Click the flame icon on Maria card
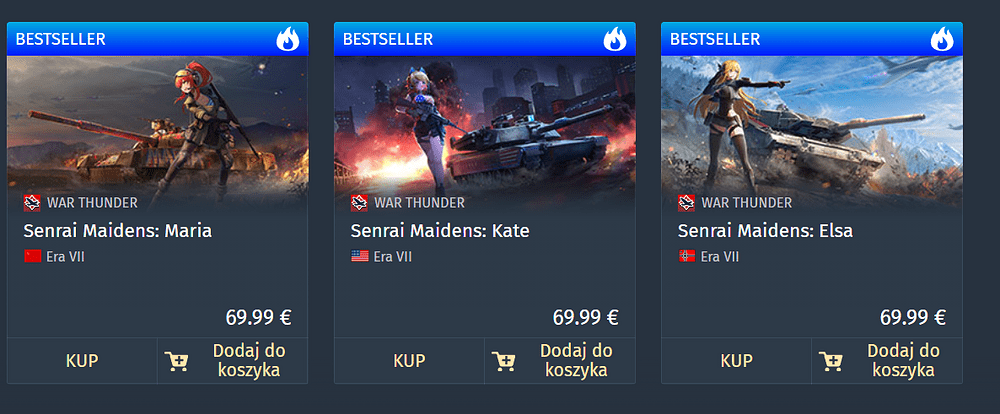 [x=287, y=39]
